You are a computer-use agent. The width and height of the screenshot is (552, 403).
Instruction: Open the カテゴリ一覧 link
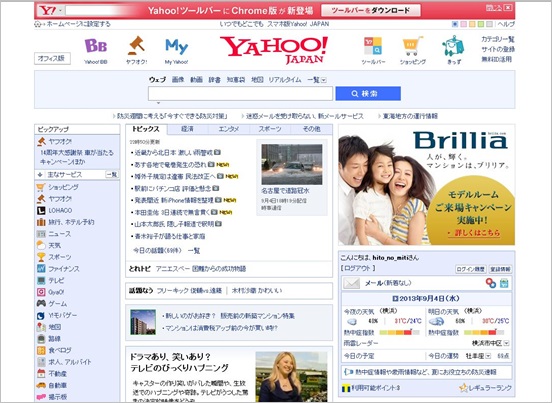(x=498, y=39)
